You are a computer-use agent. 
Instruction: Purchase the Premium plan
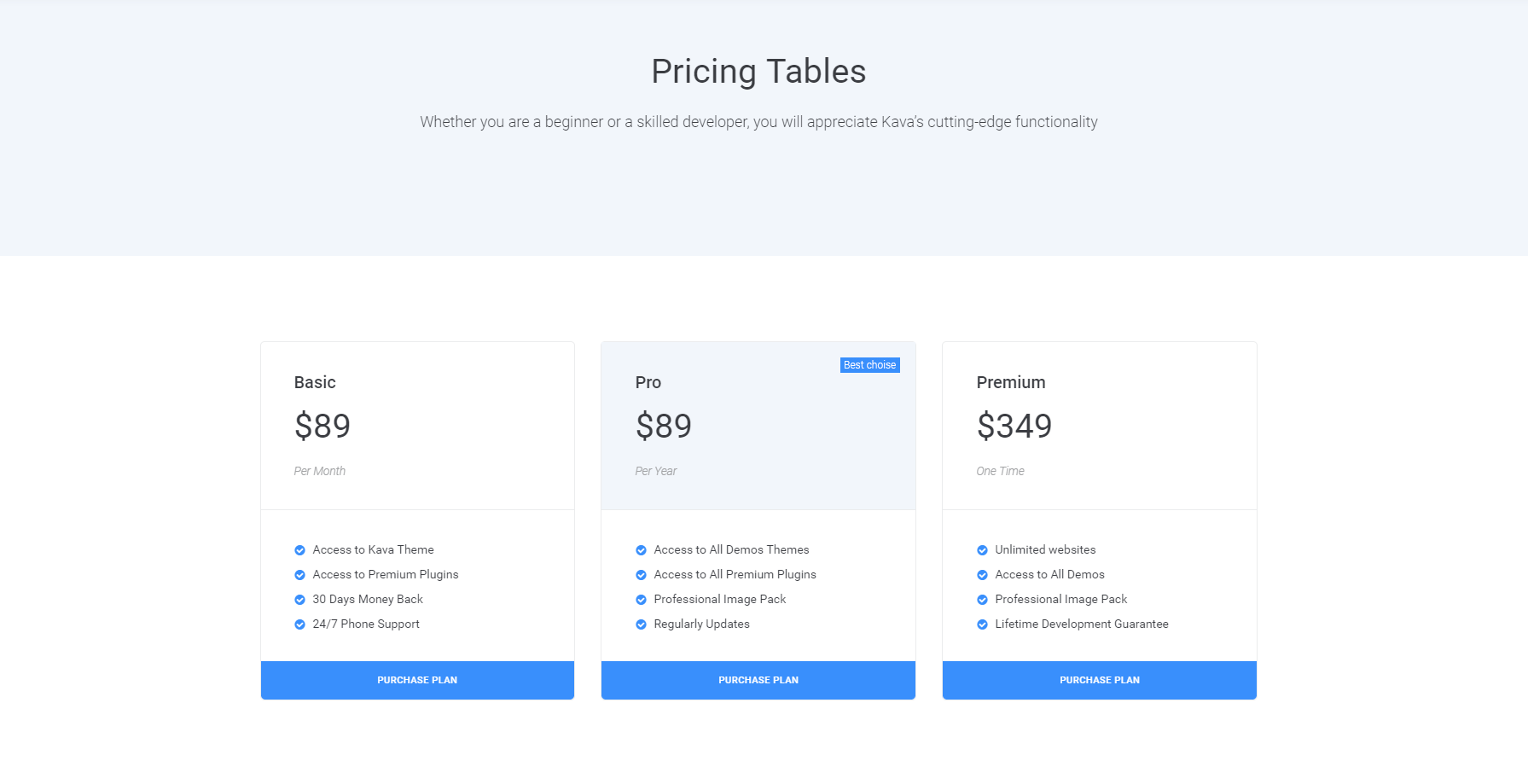pos(1099,680)
